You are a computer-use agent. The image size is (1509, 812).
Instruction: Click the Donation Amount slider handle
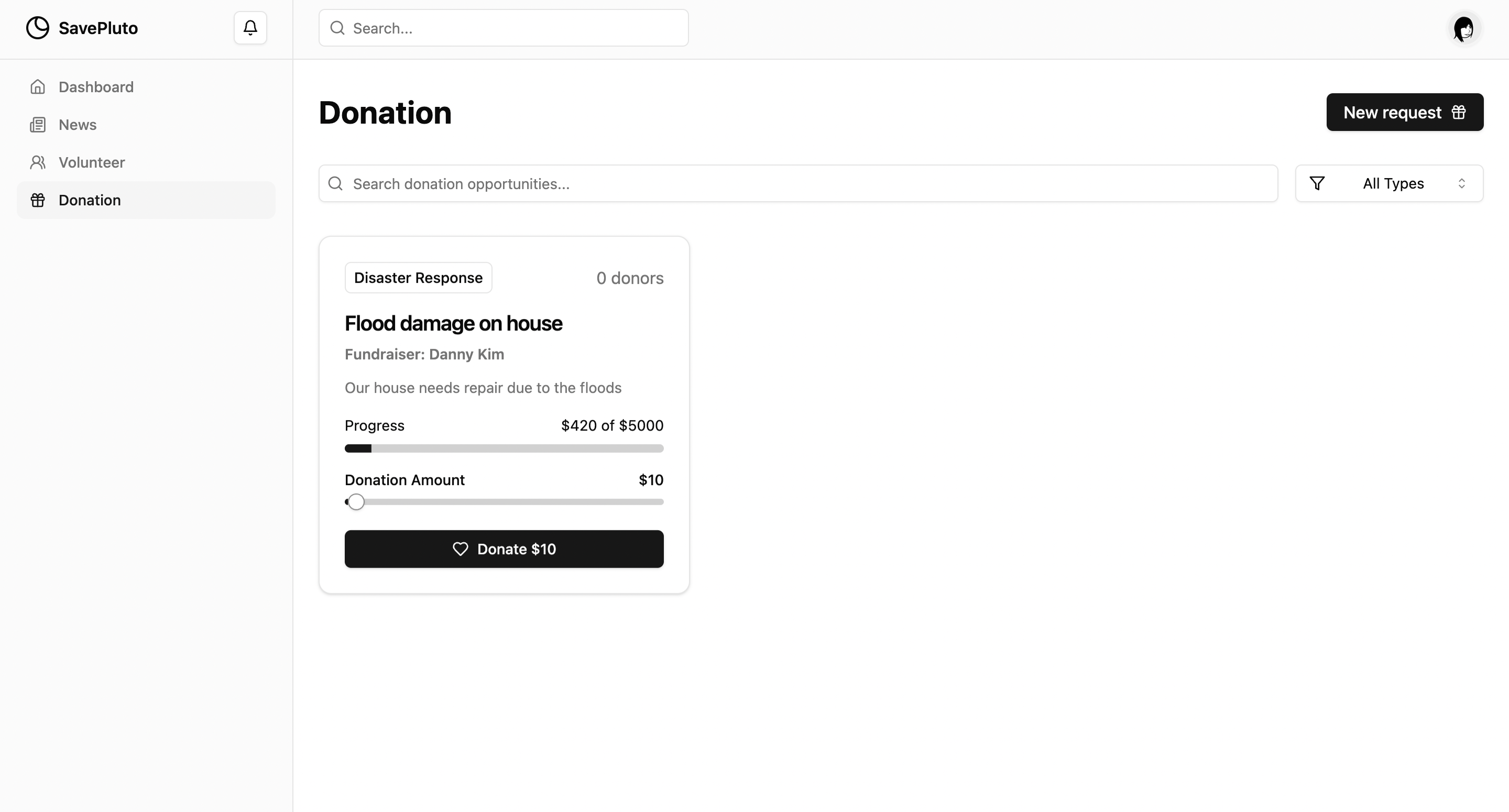point(356,502)
